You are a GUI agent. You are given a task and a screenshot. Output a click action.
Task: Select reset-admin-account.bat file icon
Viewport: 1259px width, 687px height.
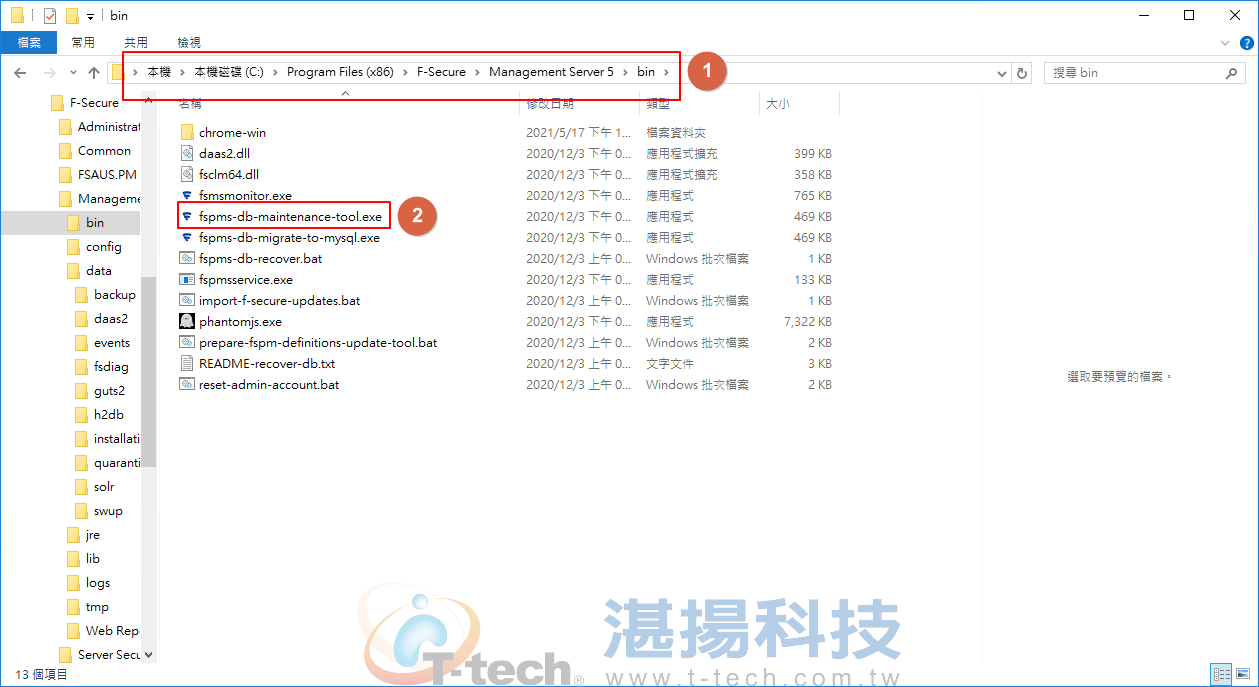[187, 384]
